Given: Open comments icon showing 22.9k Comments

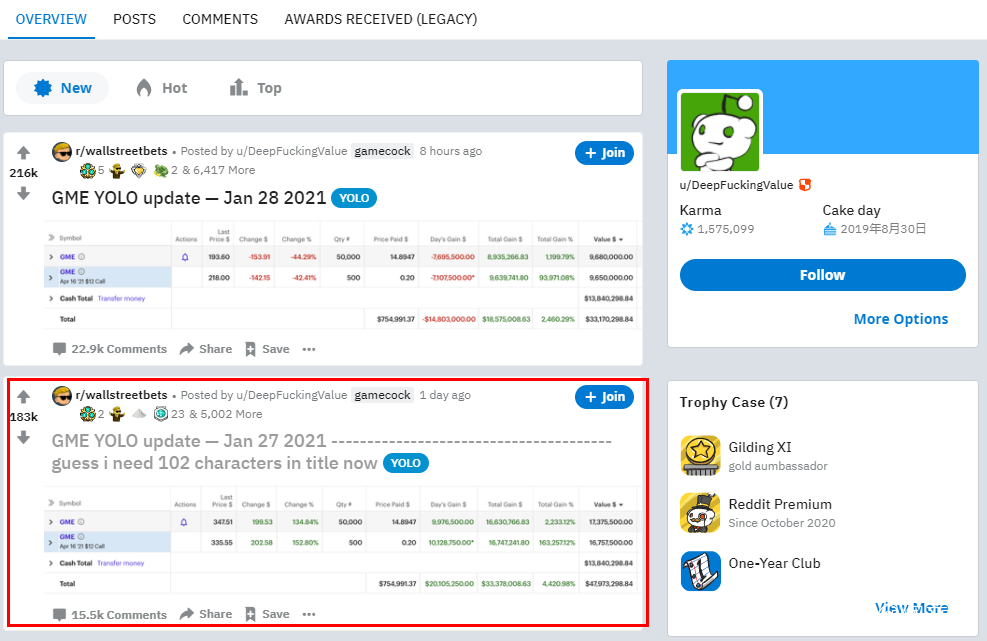Looking at the screenshot, I should [x=59, y=349].
